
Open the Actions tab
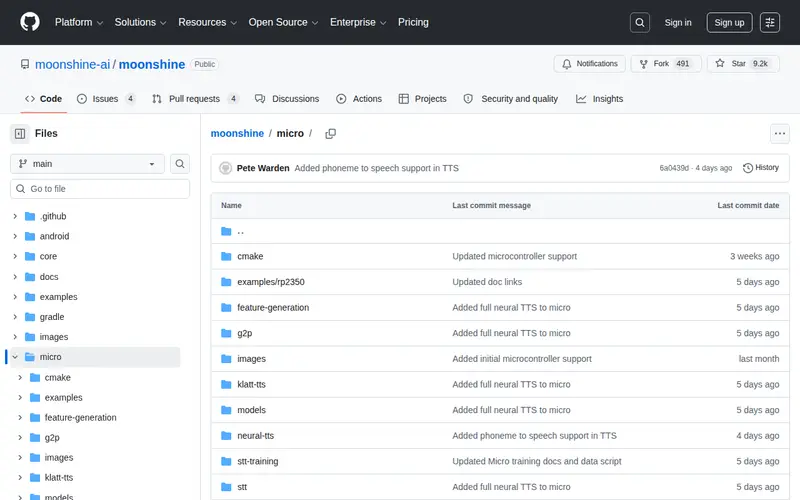pos(359,98)
